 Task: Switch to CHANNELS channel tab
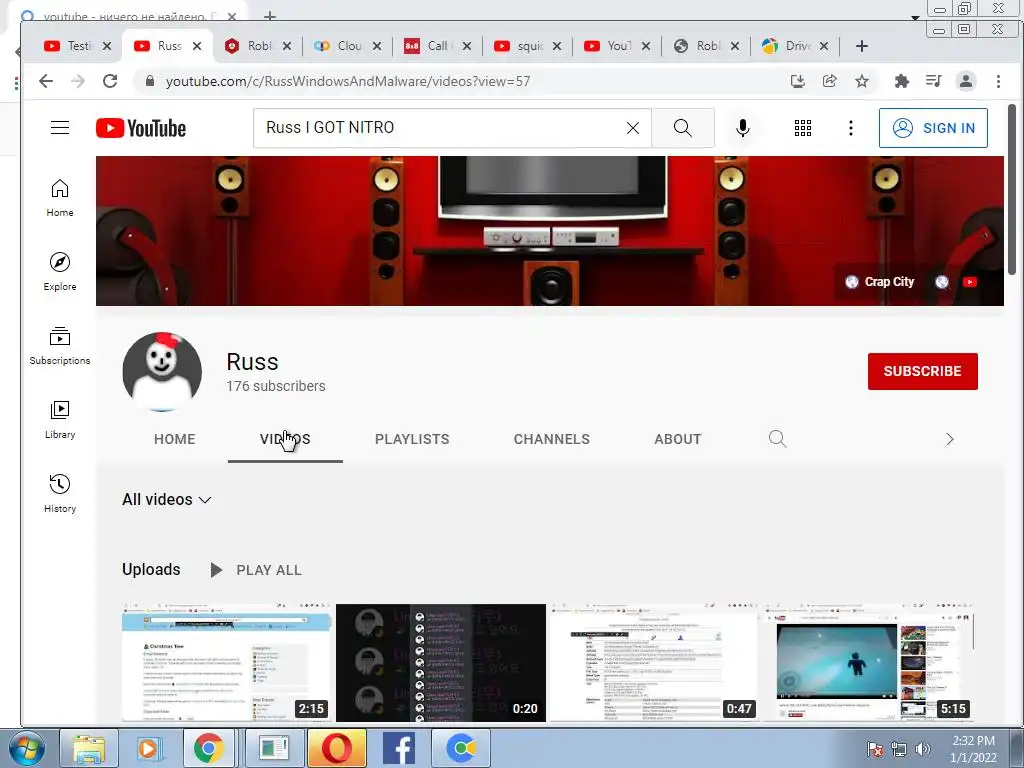pyautogui.click(x=552, y=439)
